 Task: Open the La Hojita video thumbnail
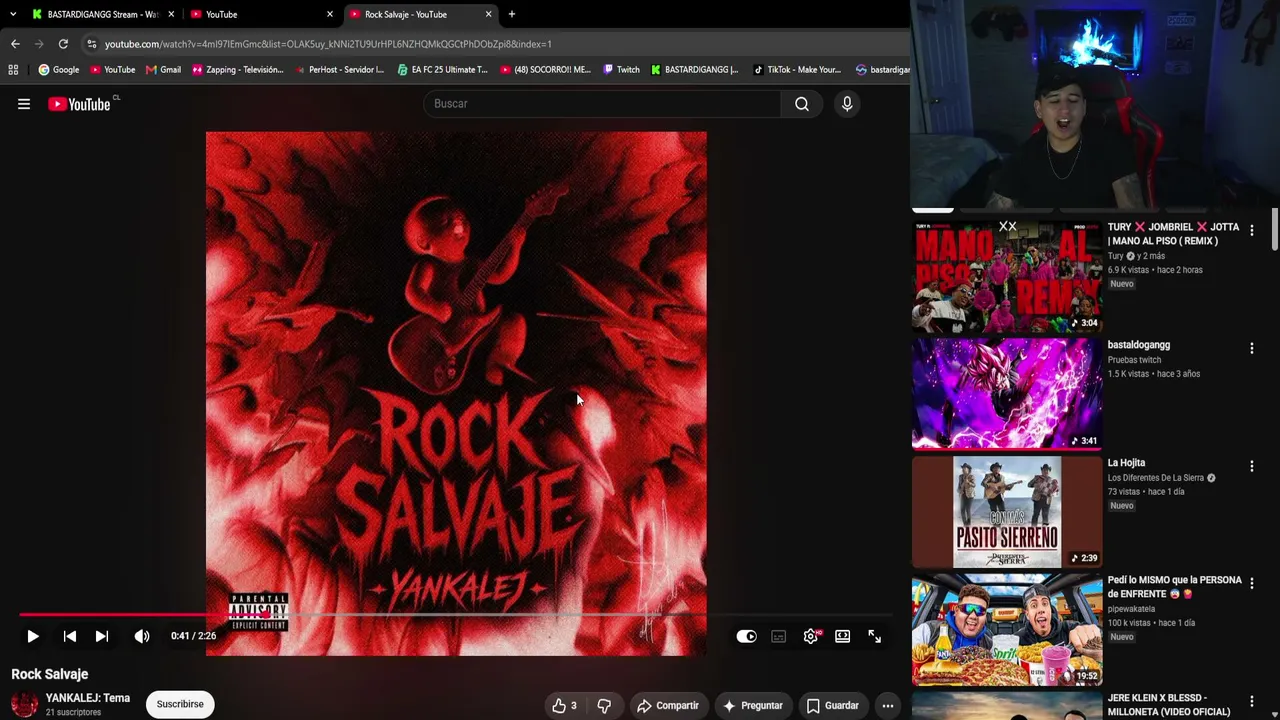click(1007, 512)
